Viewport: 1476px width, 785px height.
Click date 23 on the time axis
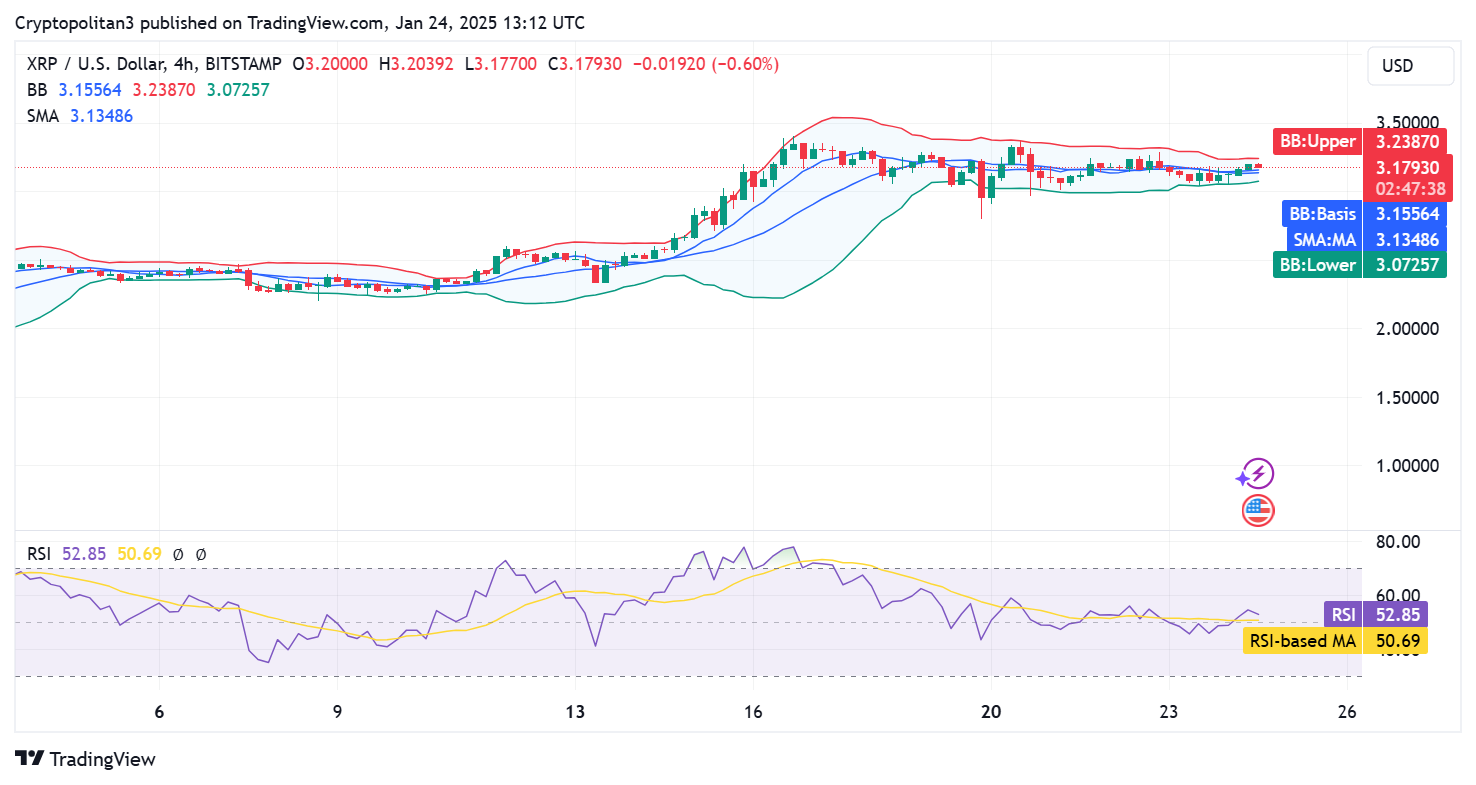pos(1169,712)
